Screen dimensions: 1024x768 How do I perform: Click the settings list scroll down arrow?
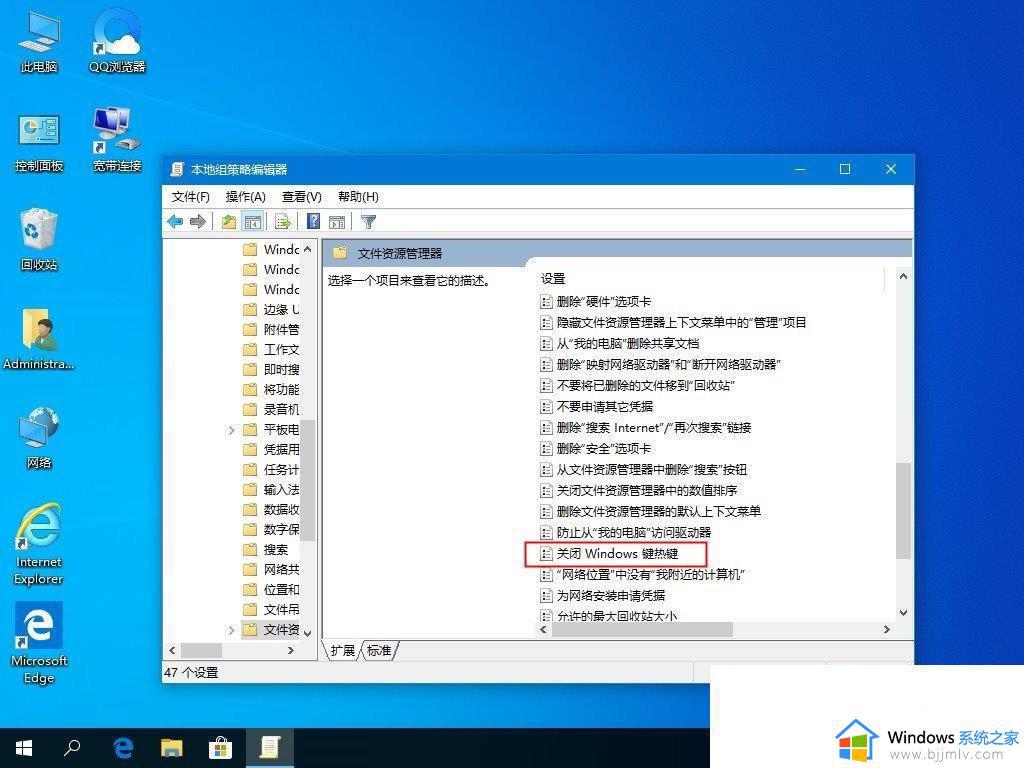pyautogui.click(x=903, y=613)
